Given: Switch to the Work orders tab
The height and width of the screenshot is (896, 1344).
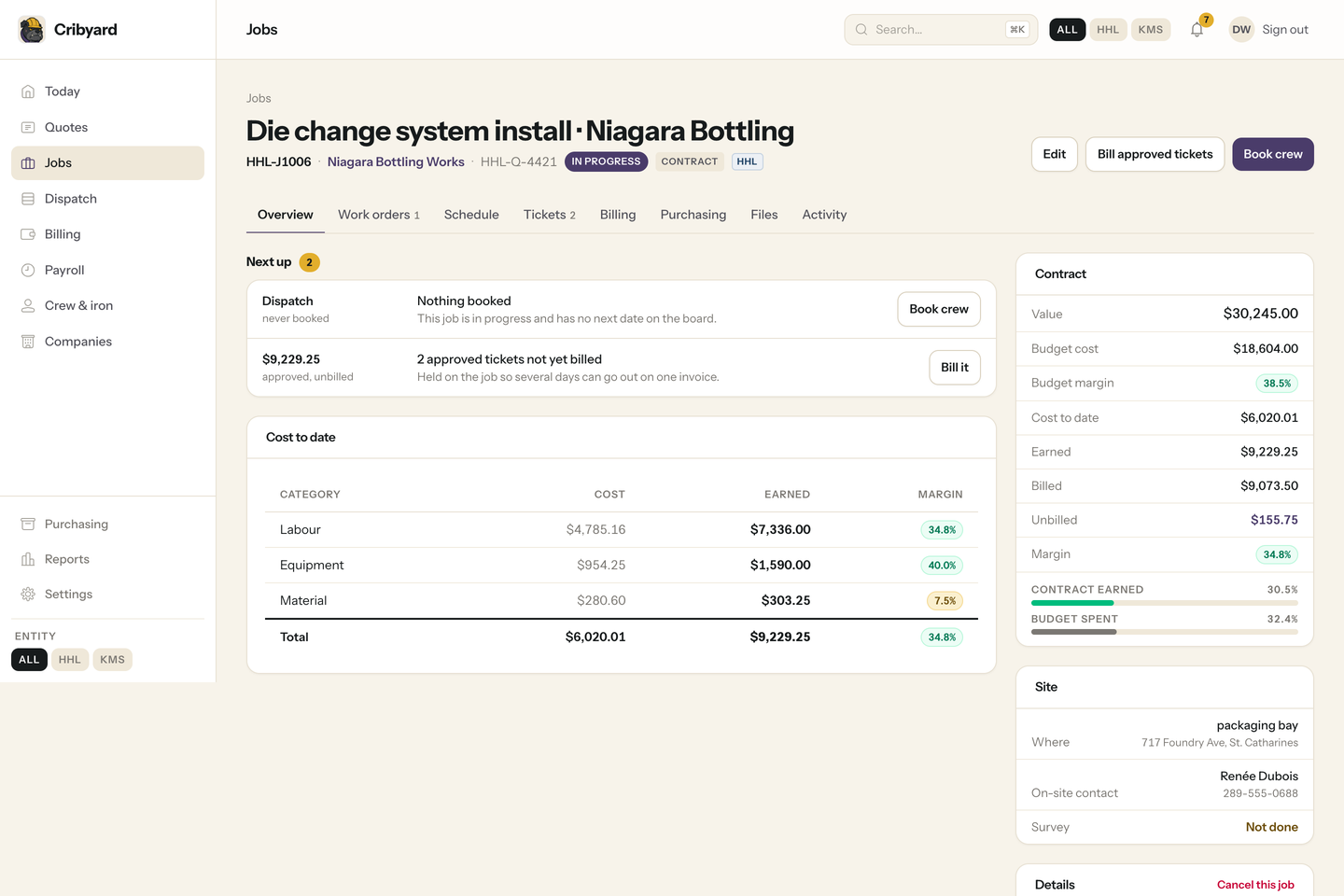Looking at the screenshot, I should point(379,215).
